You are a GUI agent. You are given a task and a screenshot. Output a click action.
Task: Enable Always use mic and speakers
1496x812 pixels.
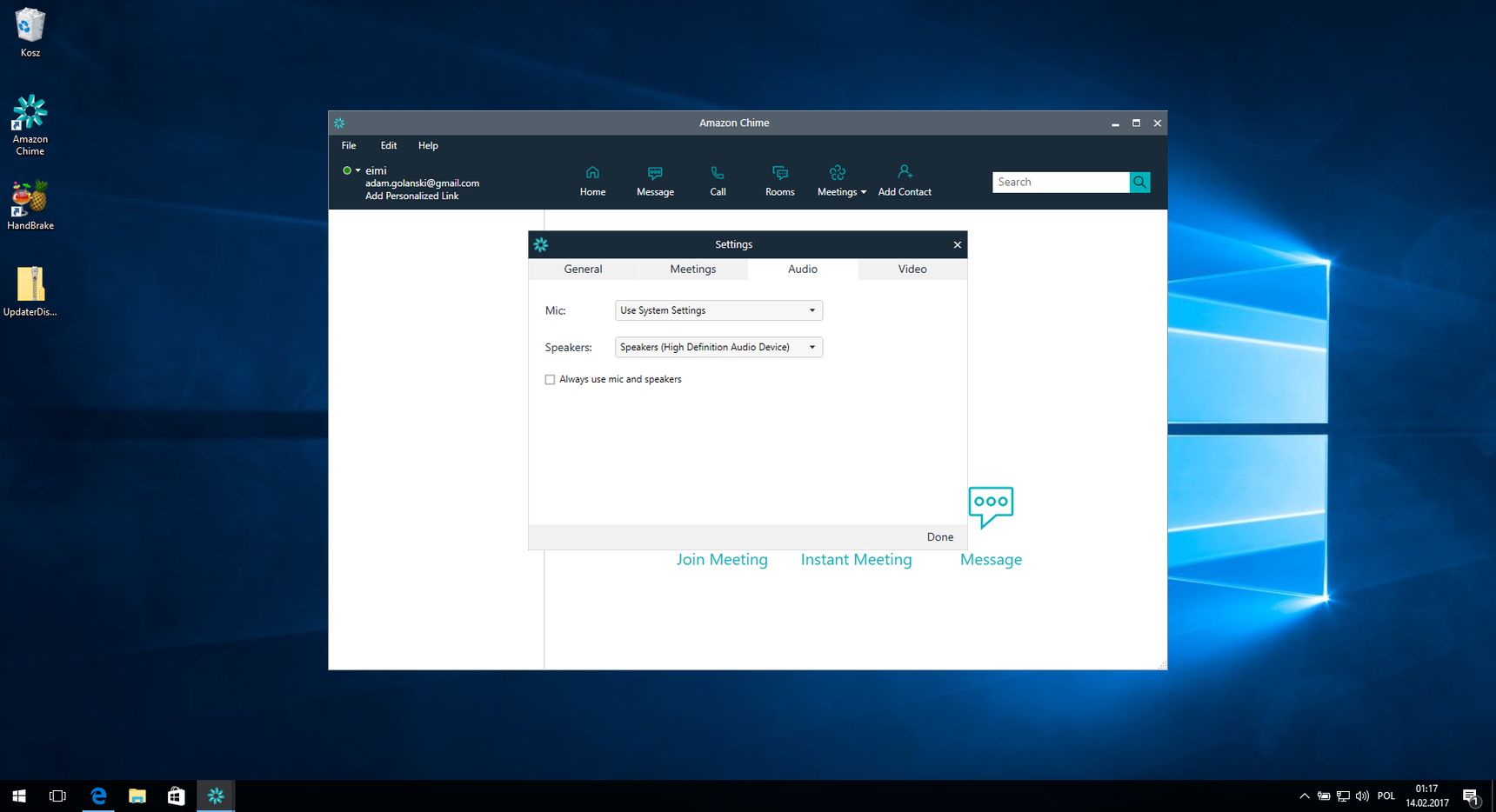(550, 380)
